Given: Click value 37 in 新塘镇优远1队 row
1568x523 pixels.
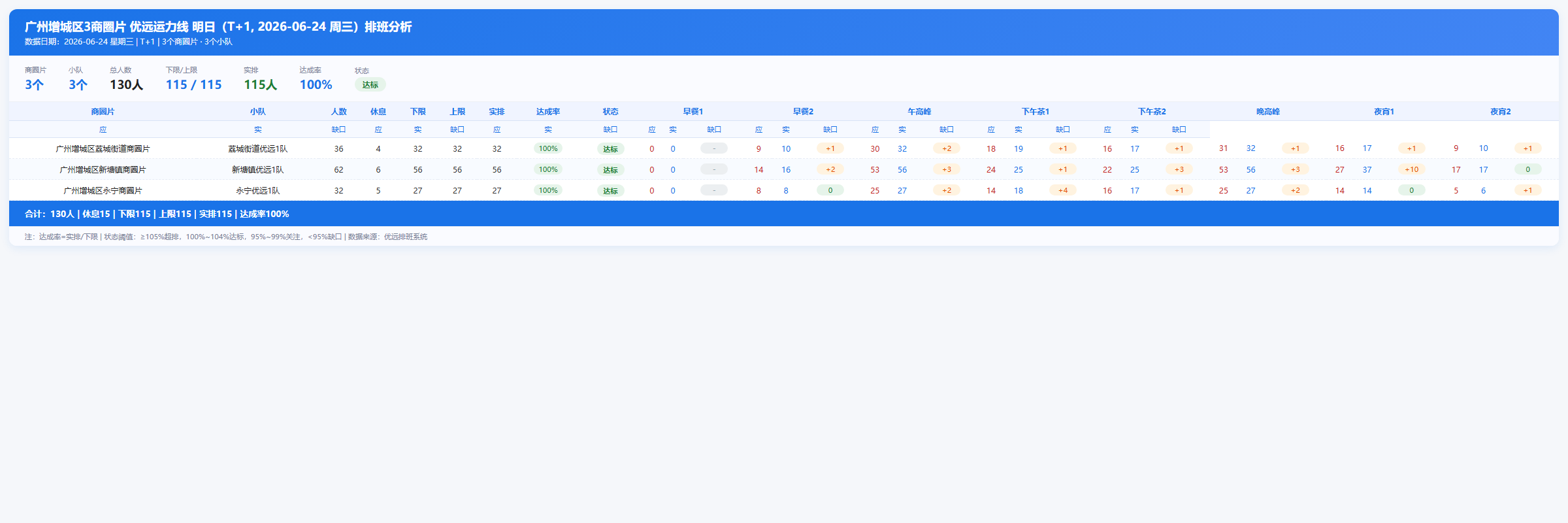Looking at the screenshot, I should [x=1367, y=170].
